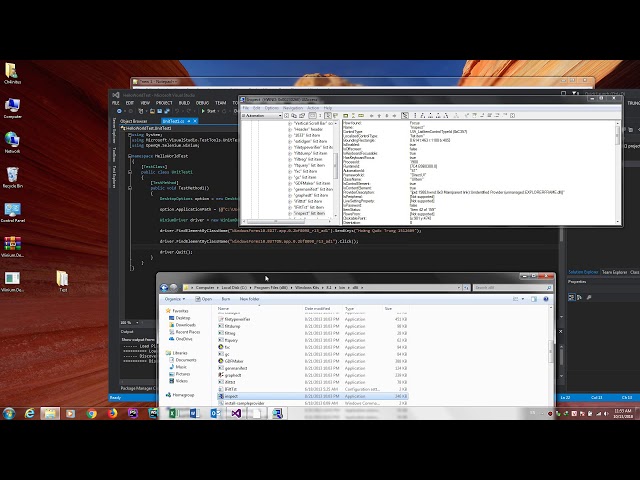Sort by the Name column header in Explorer
The image size is (640, 480).
pos(223,309)
